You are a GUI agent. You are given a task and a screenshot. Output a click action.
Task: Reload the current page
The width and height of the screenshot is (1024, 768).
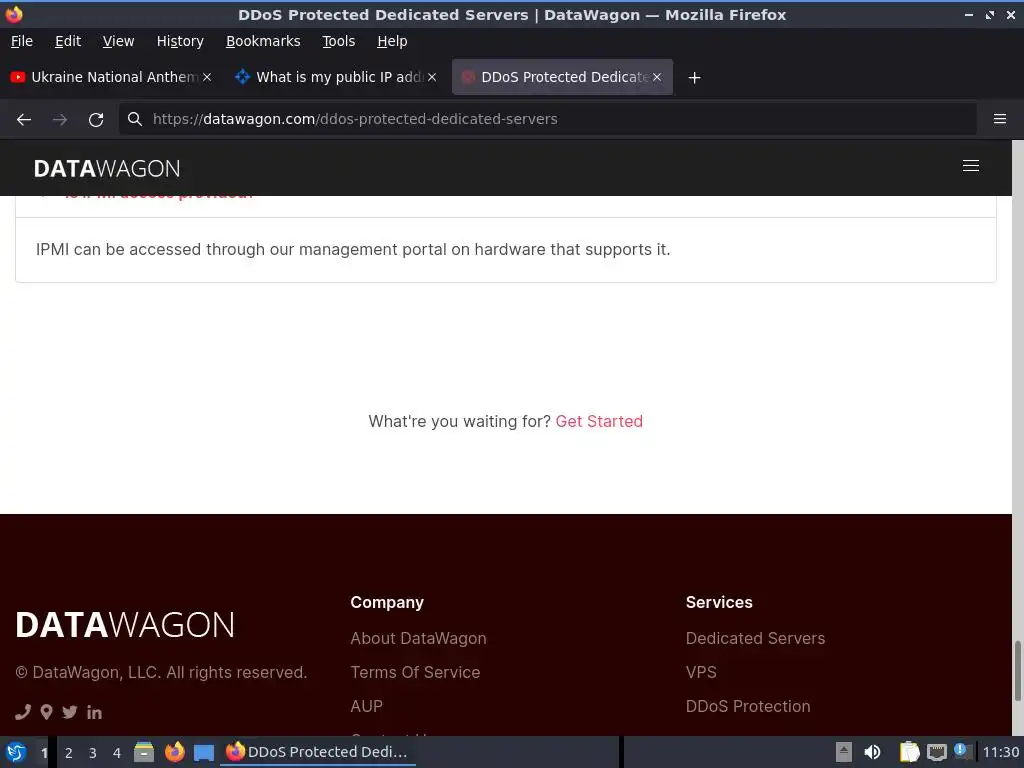(x=96, y=120)
